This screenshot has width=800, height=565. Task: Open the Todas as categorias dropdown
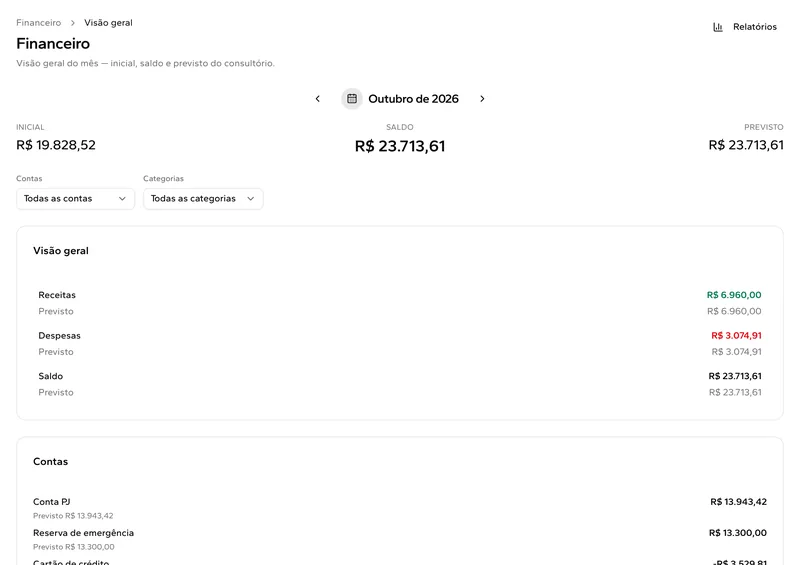(203, 199)
